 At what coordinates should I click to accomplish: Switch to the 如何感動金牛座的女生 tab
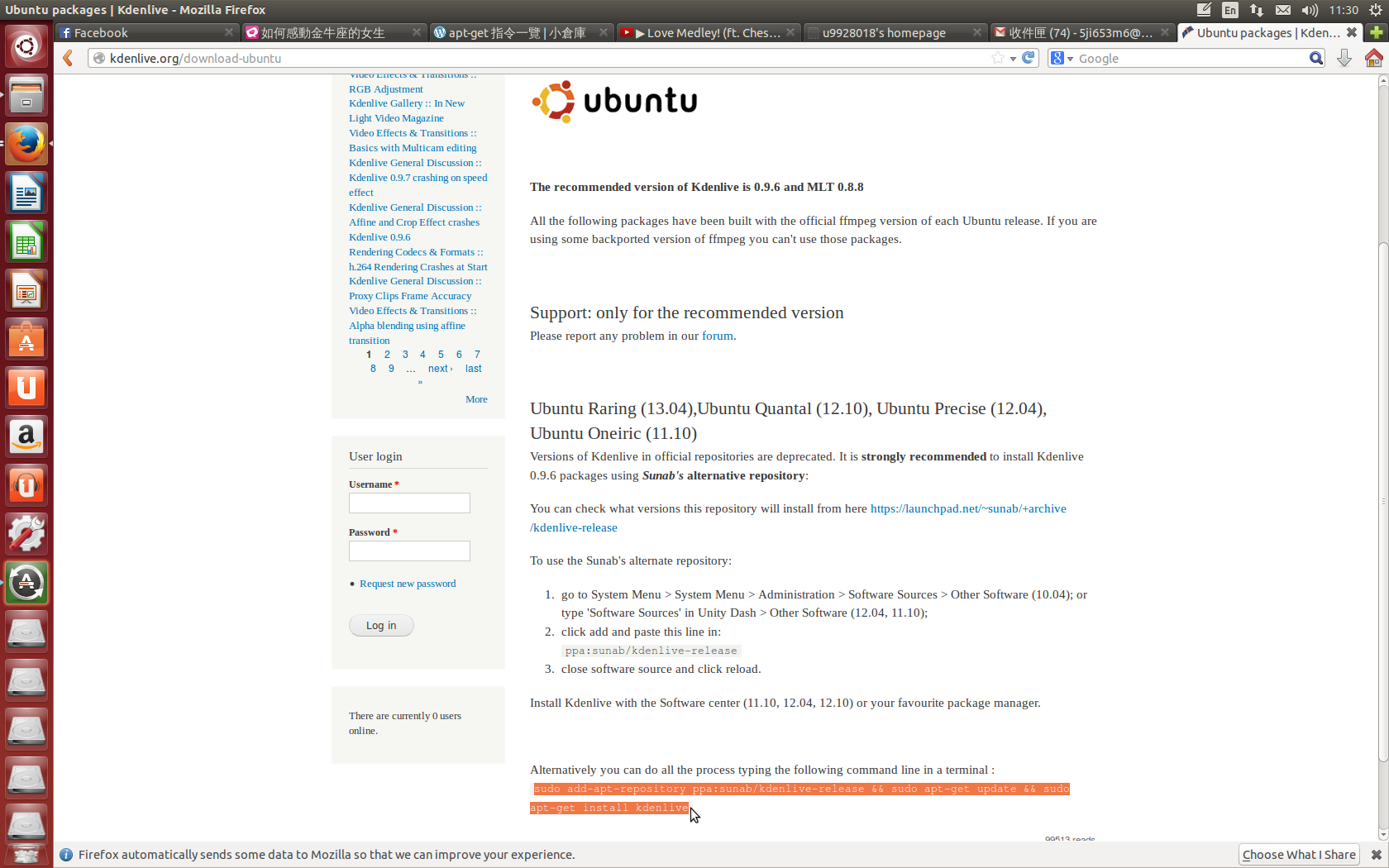[x=334, y=32]
